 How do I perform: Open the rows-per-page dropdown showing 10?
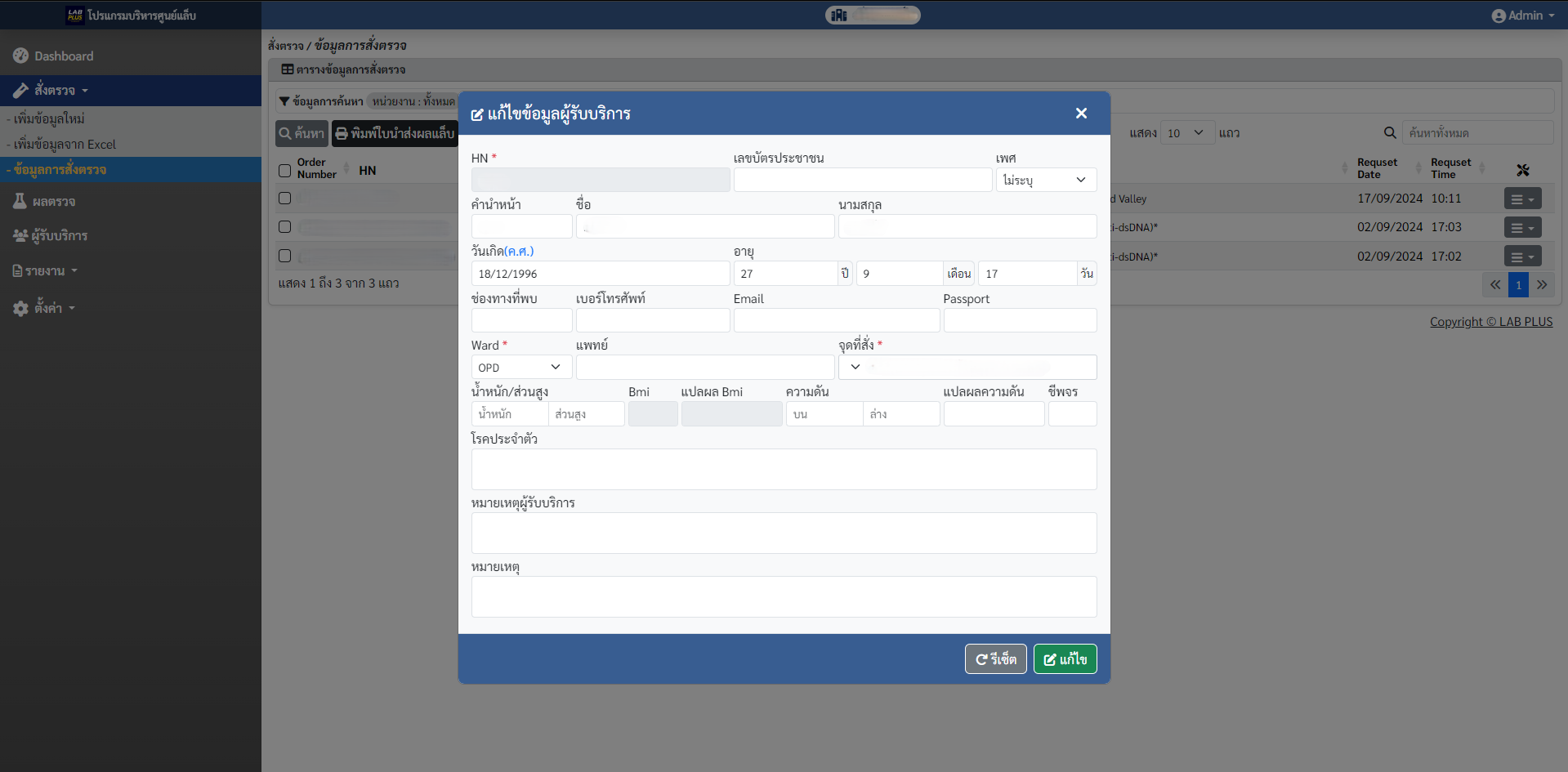1186,132
